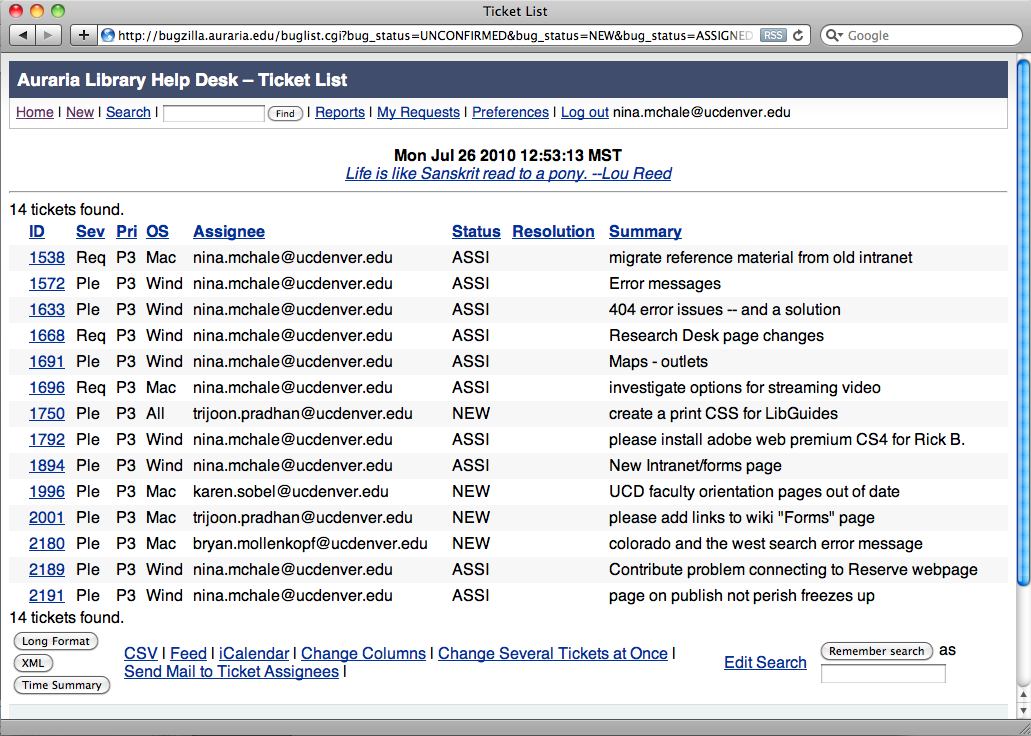Sort tickets by Sev column

90,232
